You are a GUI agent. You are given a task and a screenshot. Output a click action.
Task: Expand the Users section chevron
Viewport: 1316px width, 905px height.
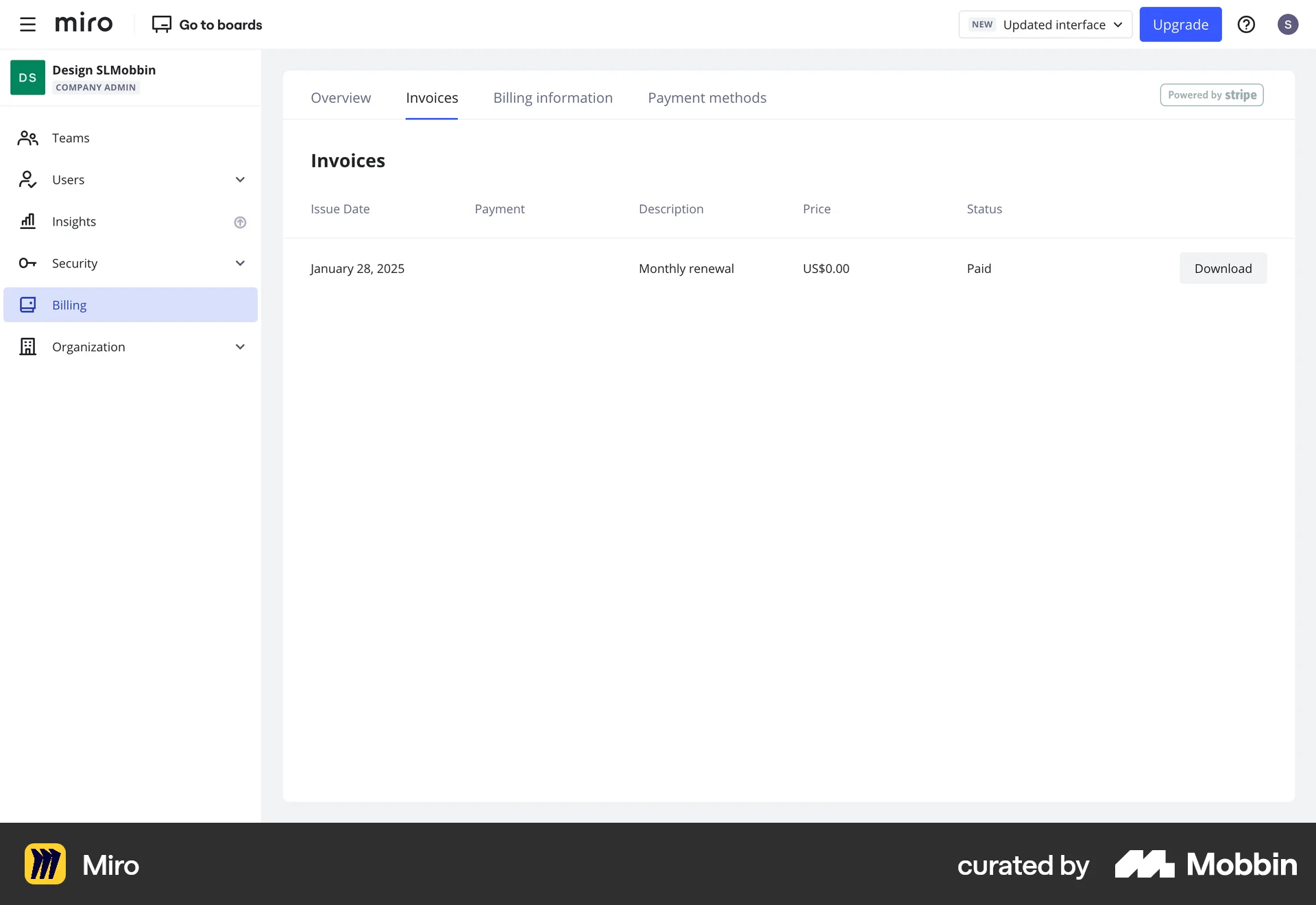[x=240, y=179]
